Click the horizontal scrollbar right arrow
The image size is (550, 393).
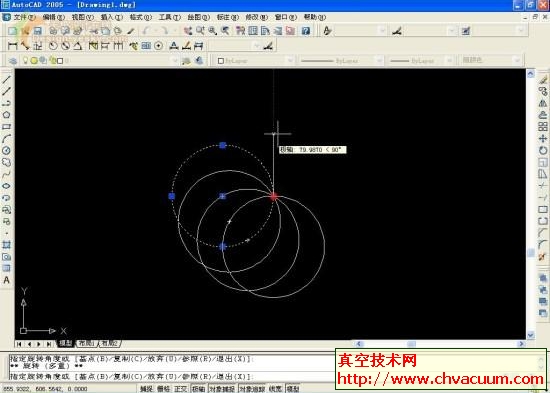click(521, 344)
